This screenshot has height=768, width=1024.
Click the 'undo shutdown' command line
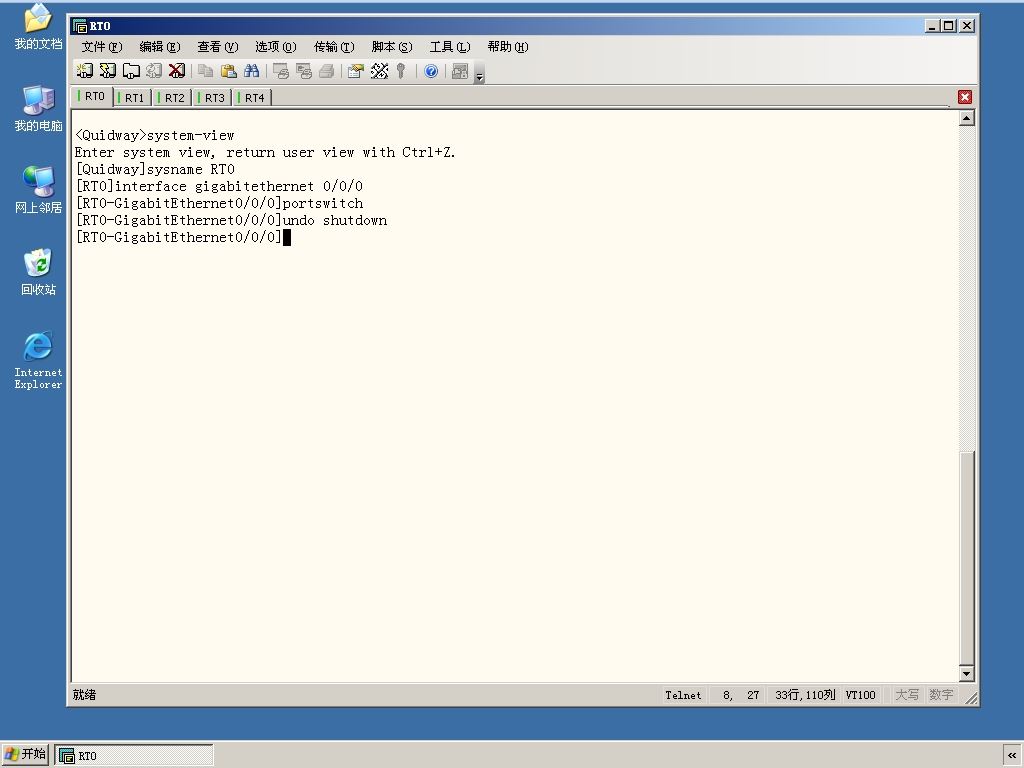tap(231, 220)
